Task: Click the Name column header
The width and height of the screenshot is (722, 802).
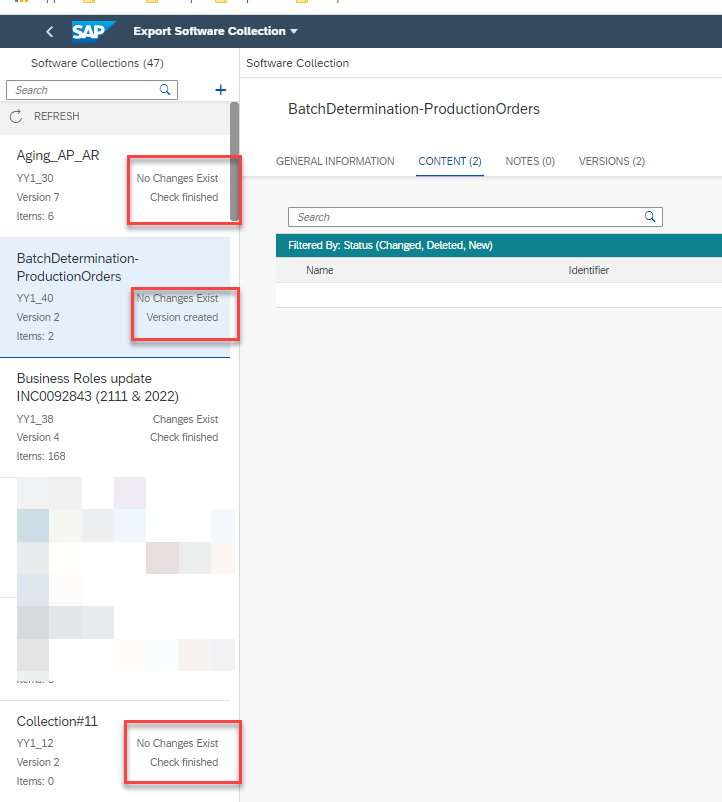Action: click(x=320, y=270)
